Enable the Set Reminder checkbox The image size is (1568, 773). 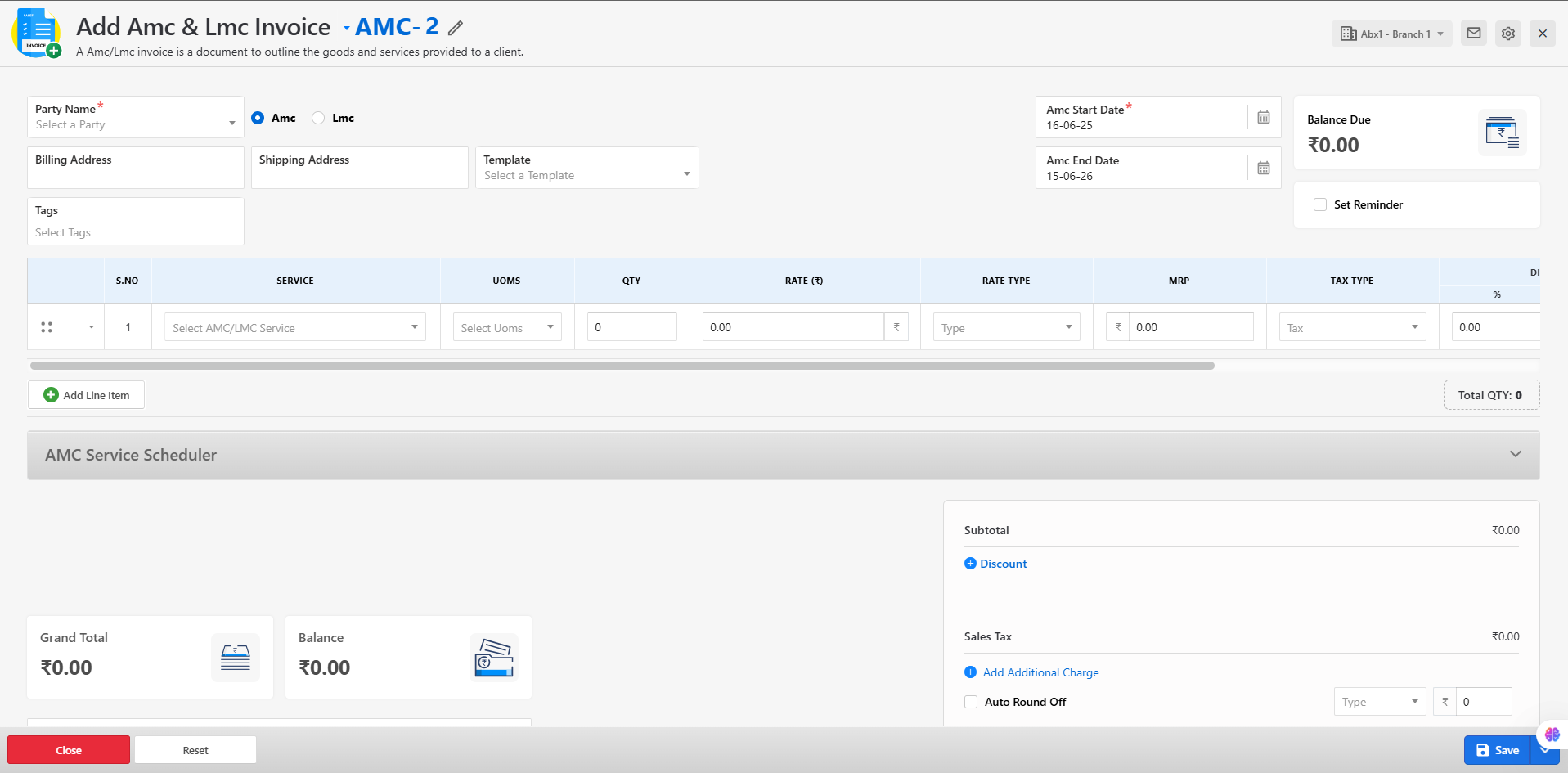[x=1320, y=204]
